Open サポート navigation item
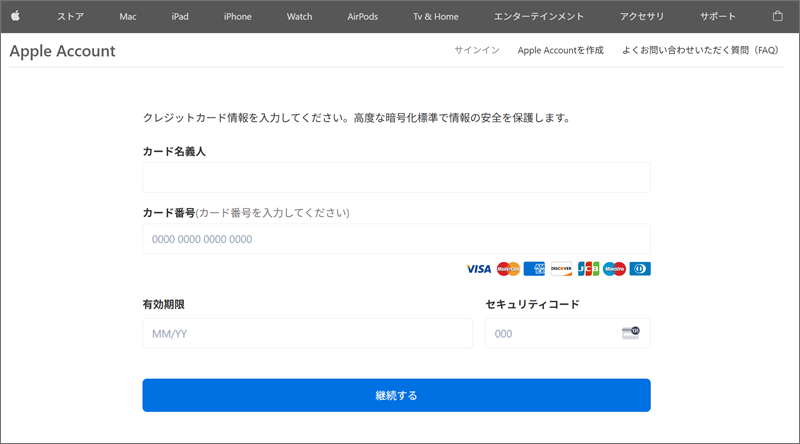The width and height of the screenshot is (800, 444). click(717, 16)
